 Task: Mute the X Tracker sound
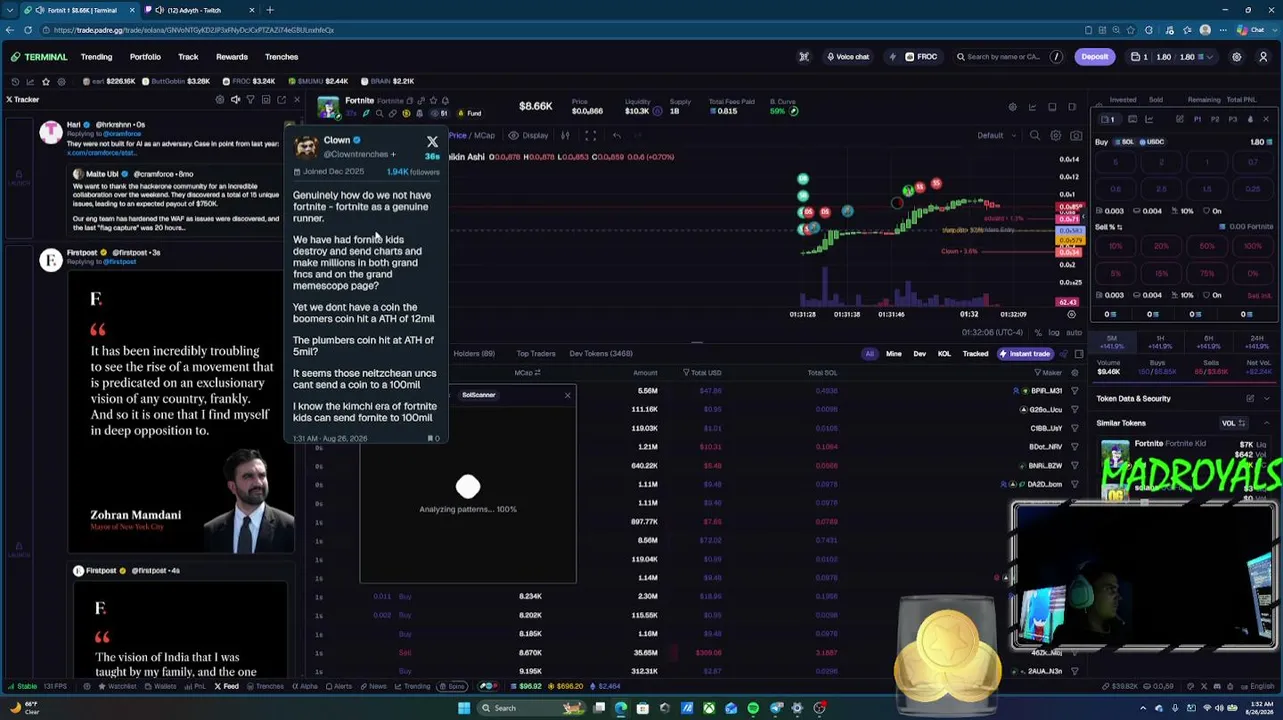pos(235,100)
